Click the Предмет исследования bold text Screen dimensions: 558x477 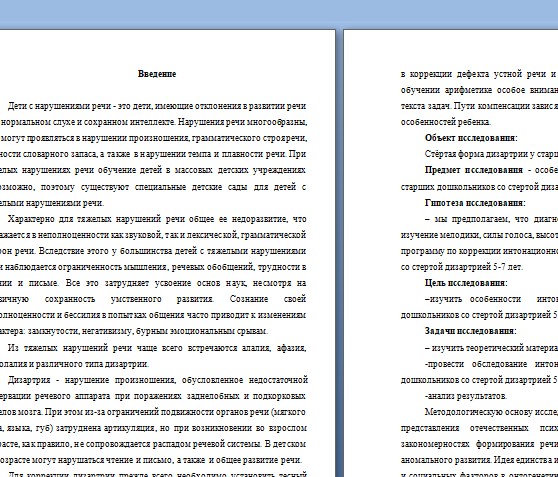pos(474,170)
